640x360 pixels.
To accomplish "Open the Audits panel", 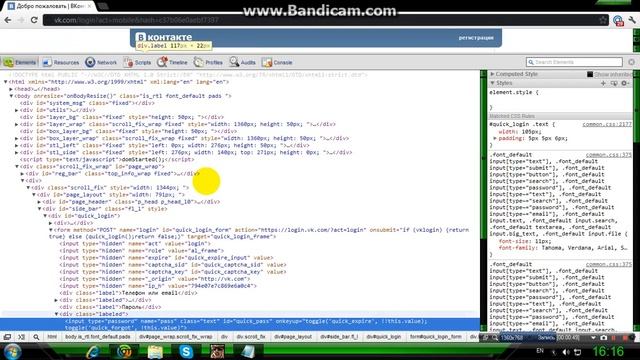I will 242,62.
